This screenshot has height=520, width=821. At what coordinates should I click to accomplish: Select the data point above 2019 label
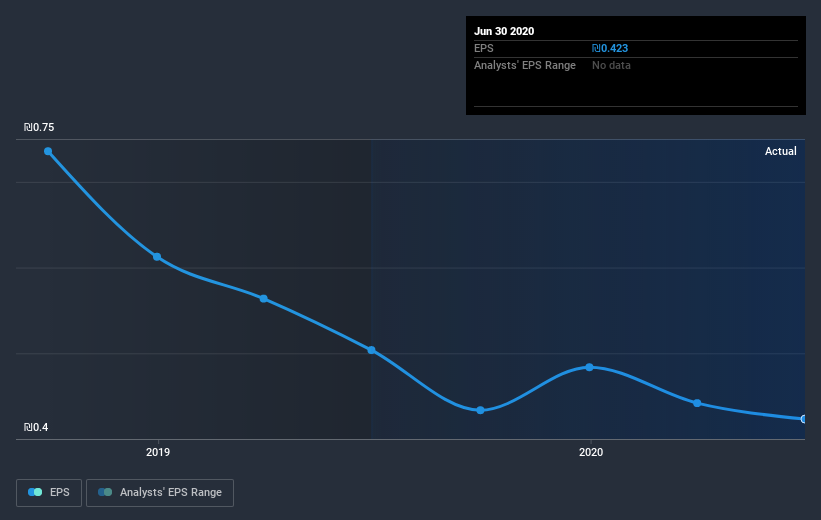point(157,257)
